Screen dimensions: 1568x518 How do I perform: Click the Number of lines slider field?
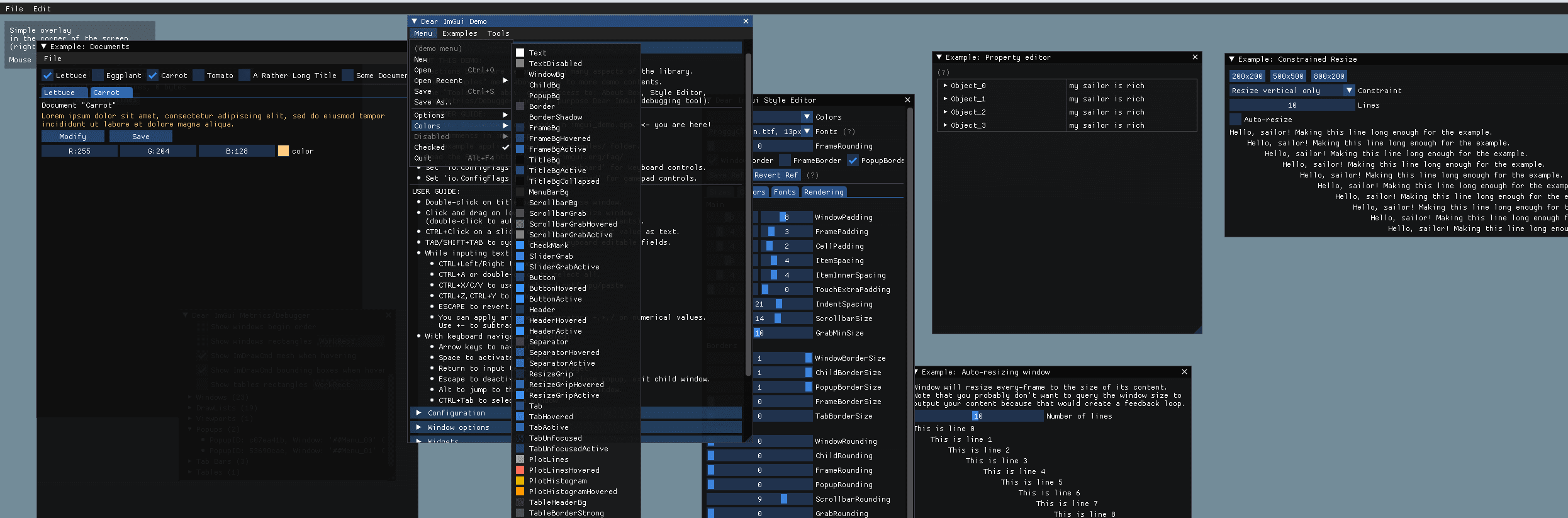click(x=978, y=416)
